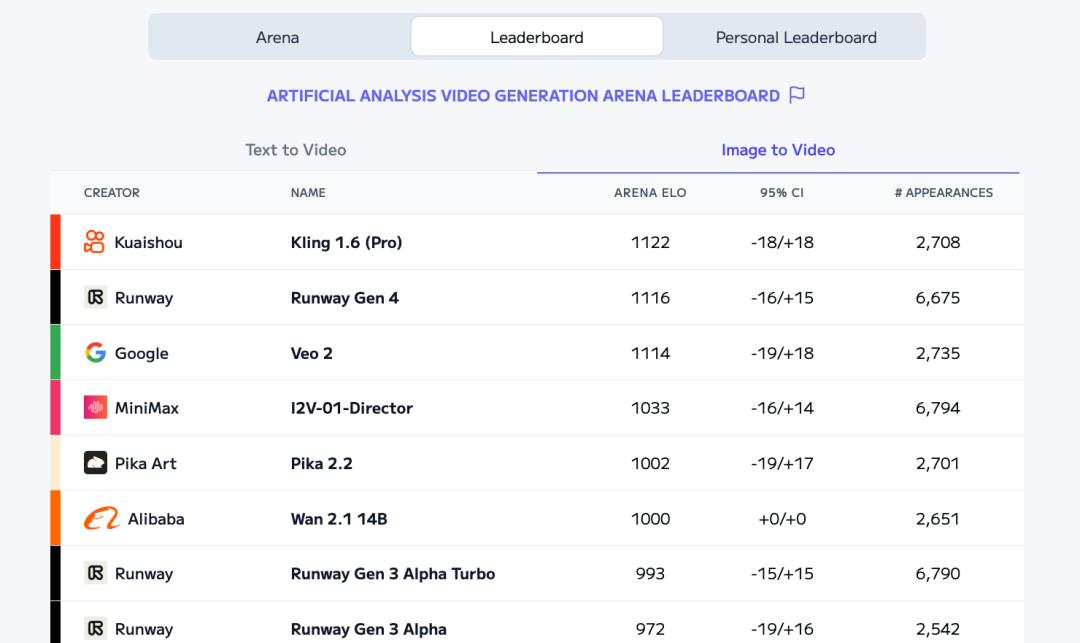This screenshot has height=643, width=1080.
Task: Click the Runway creator name in the Gen 4 row
Action: 144,298
